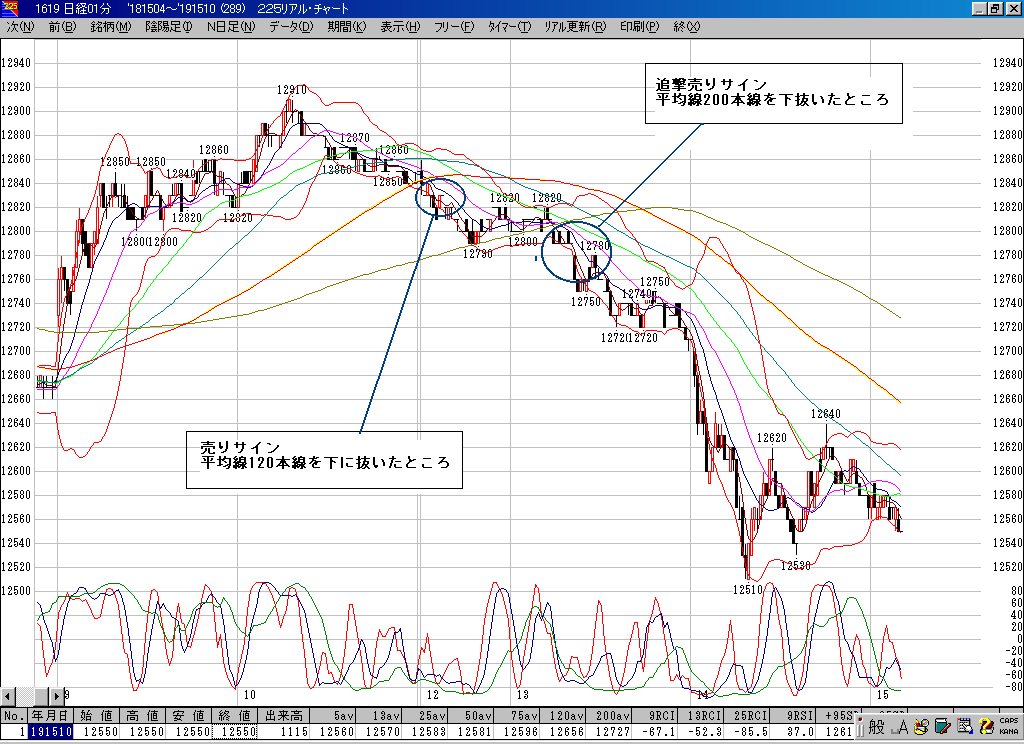Viewport: 1024px width, 744px height.
Task: Toggle CAPS KANA lock indicator
Action: pyautogui.click(x=1007, y=727)
